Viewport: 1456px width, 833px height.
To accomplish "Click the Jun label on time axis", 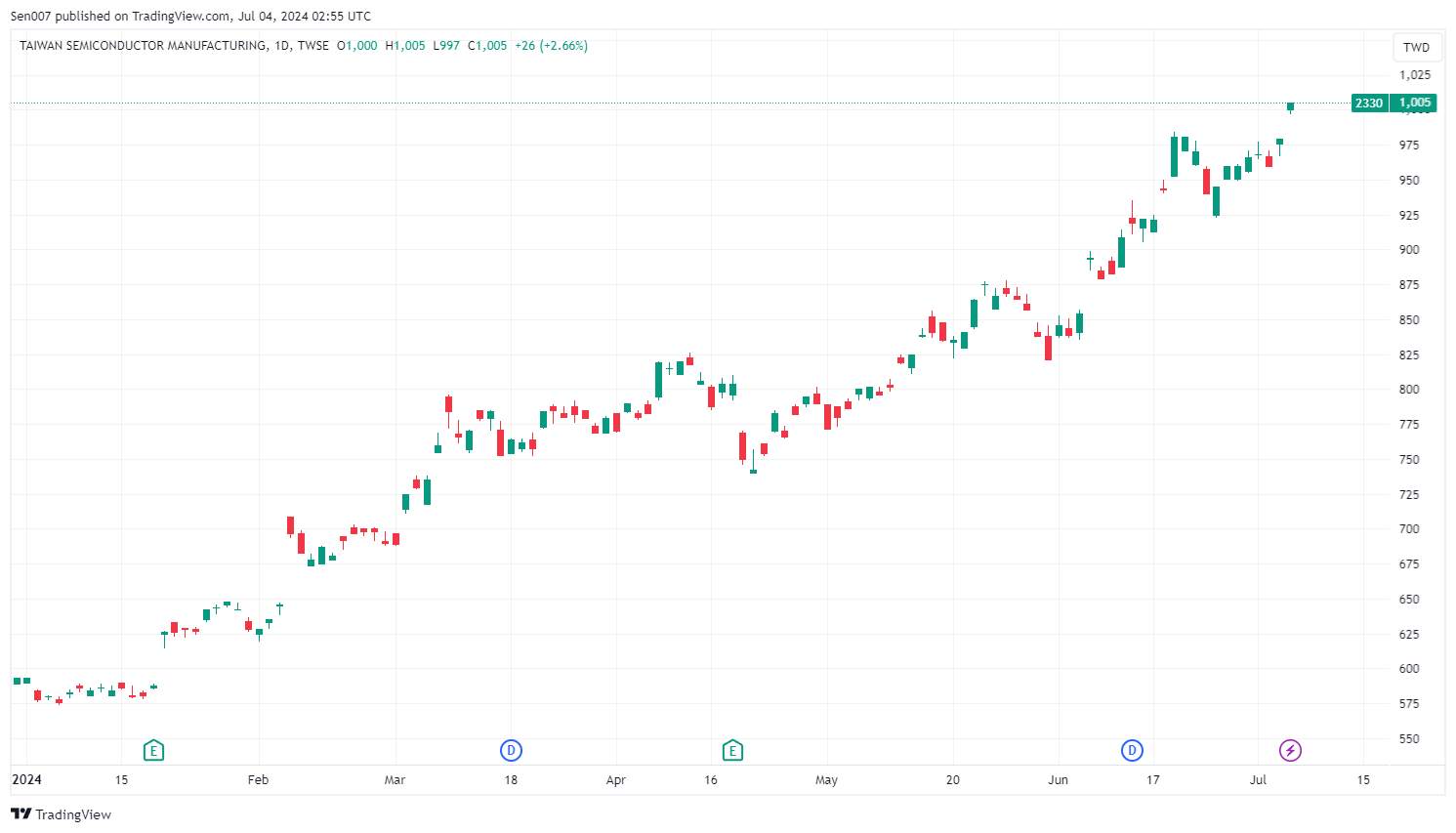I will [1058, 779].
